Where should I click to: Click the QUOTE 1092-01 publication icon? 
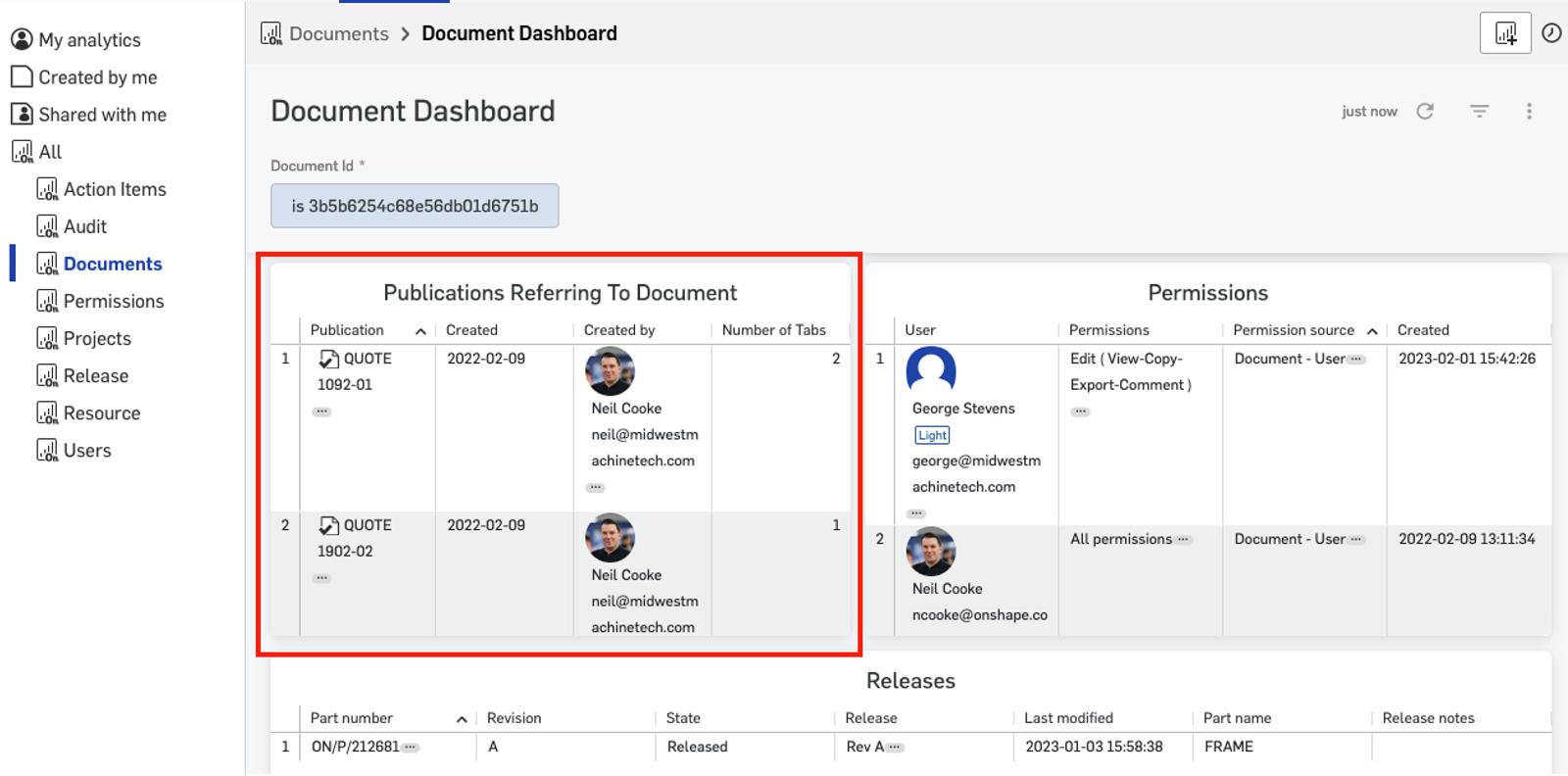pos(329,360)
